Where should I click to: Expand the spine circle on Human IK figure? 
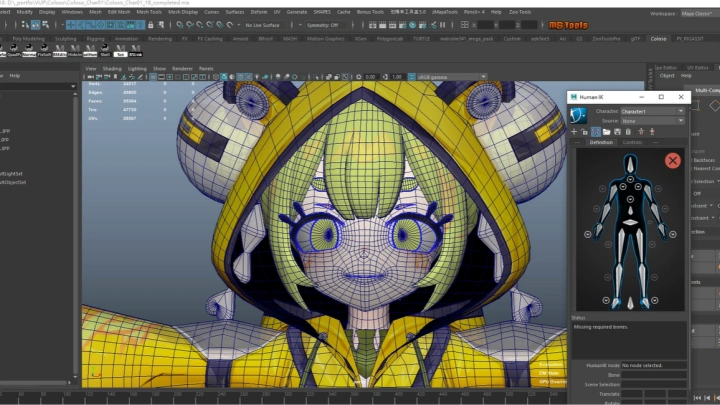(630, 199)
